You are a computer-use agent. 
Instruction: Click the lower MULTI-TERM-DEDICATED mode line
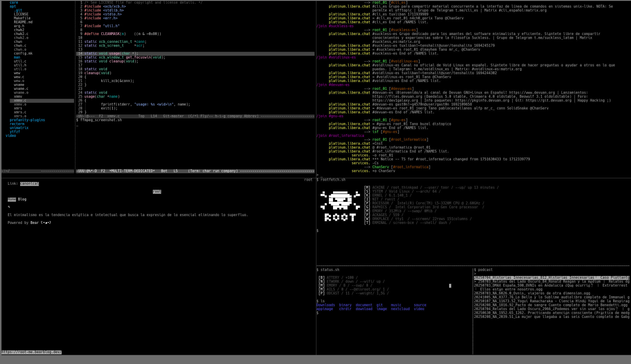point(195,171)
